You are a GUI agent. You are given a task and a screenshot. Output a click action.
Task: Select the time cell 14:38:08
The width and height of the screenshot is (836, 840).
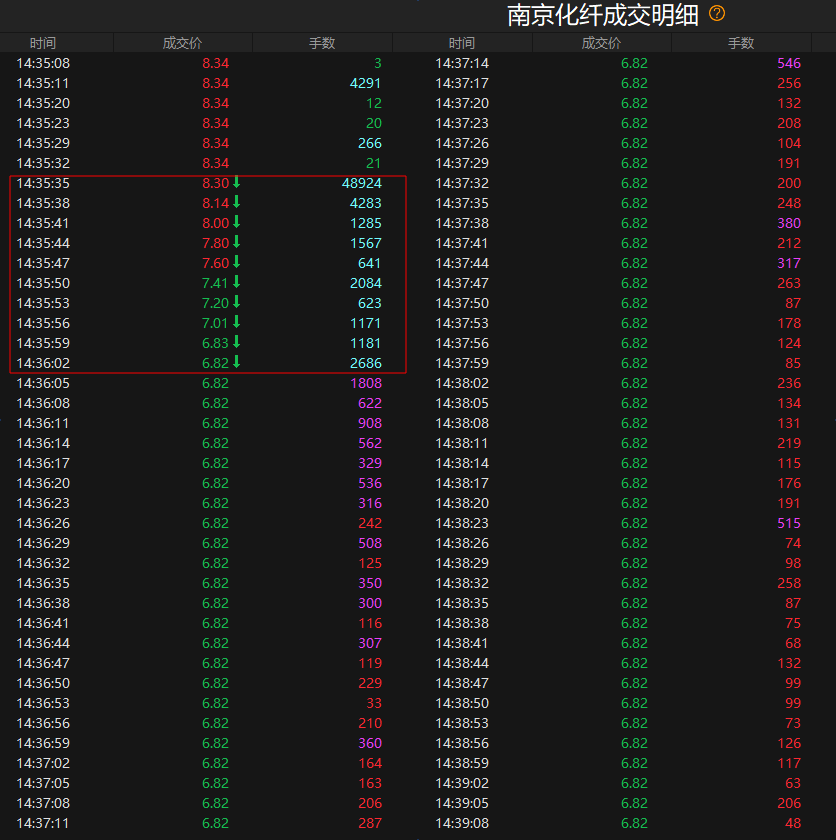coord(462,423)
